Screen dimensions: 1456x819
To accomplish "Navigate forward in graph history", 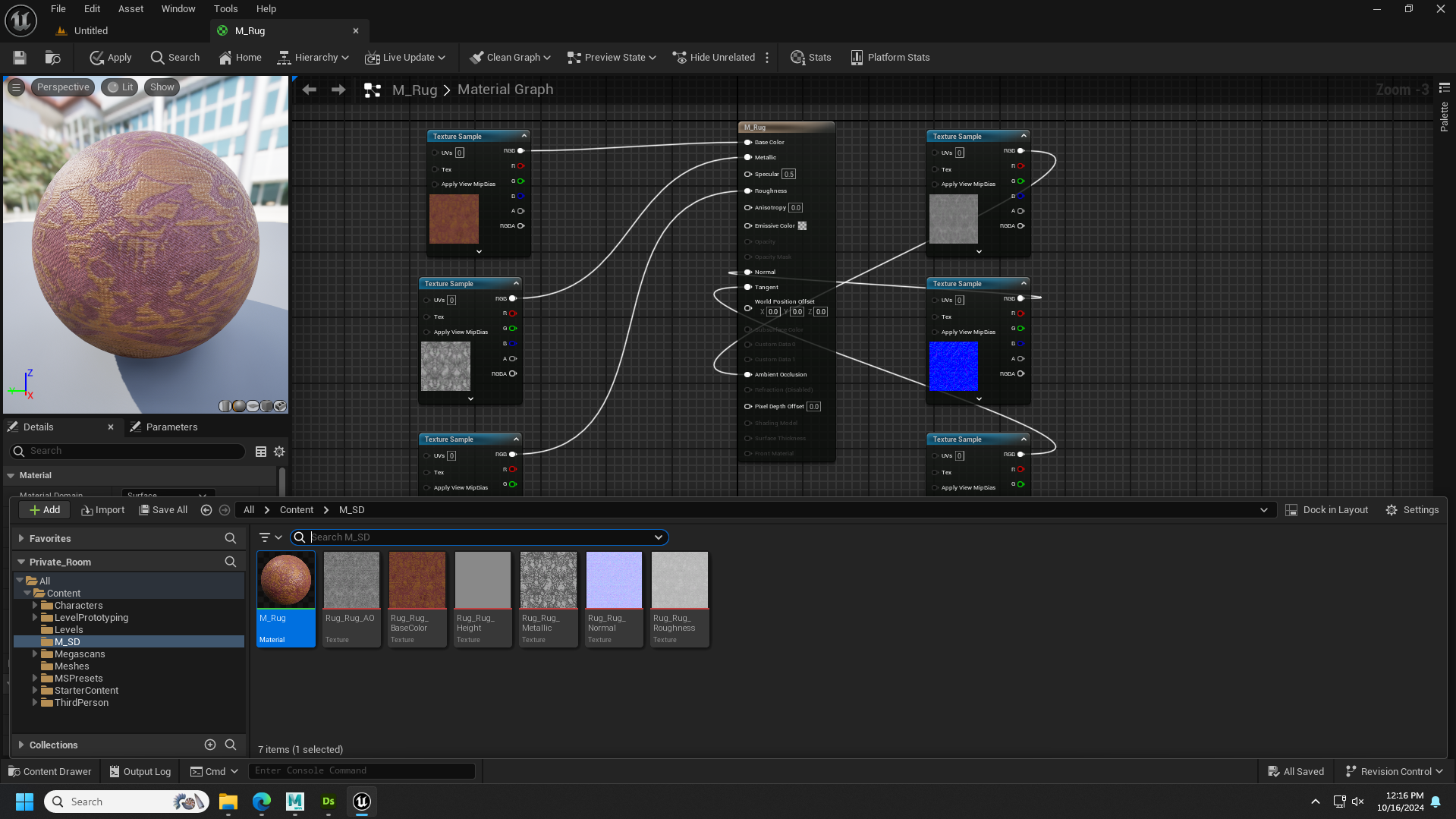I will point(338,90).
